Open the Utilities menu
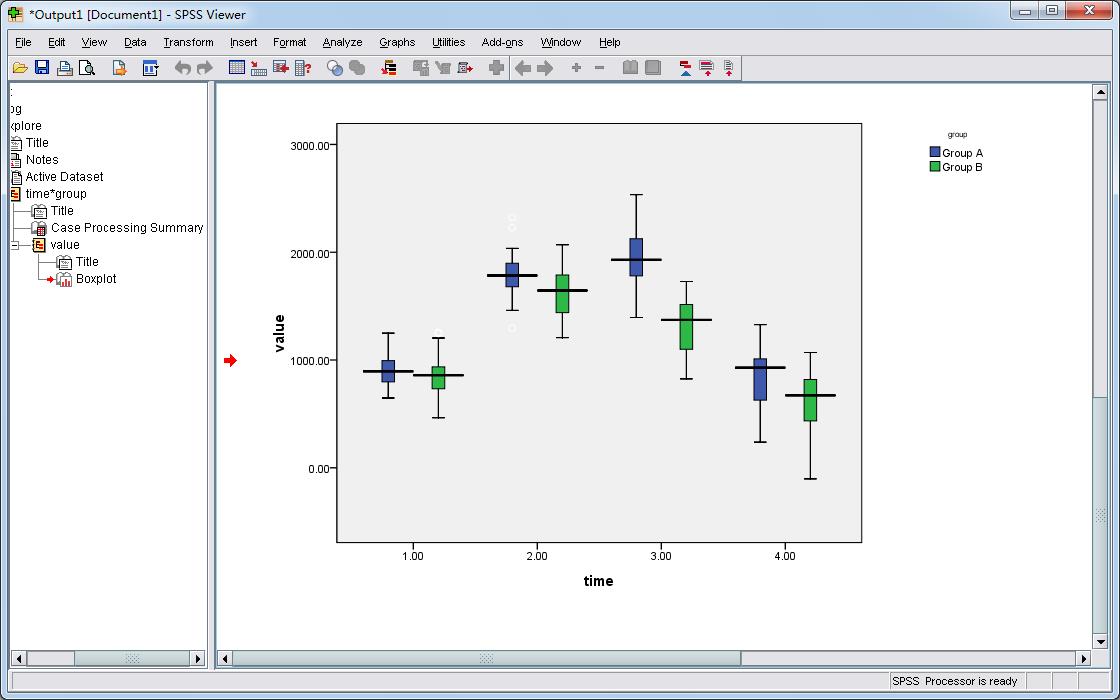 point(448,42)
